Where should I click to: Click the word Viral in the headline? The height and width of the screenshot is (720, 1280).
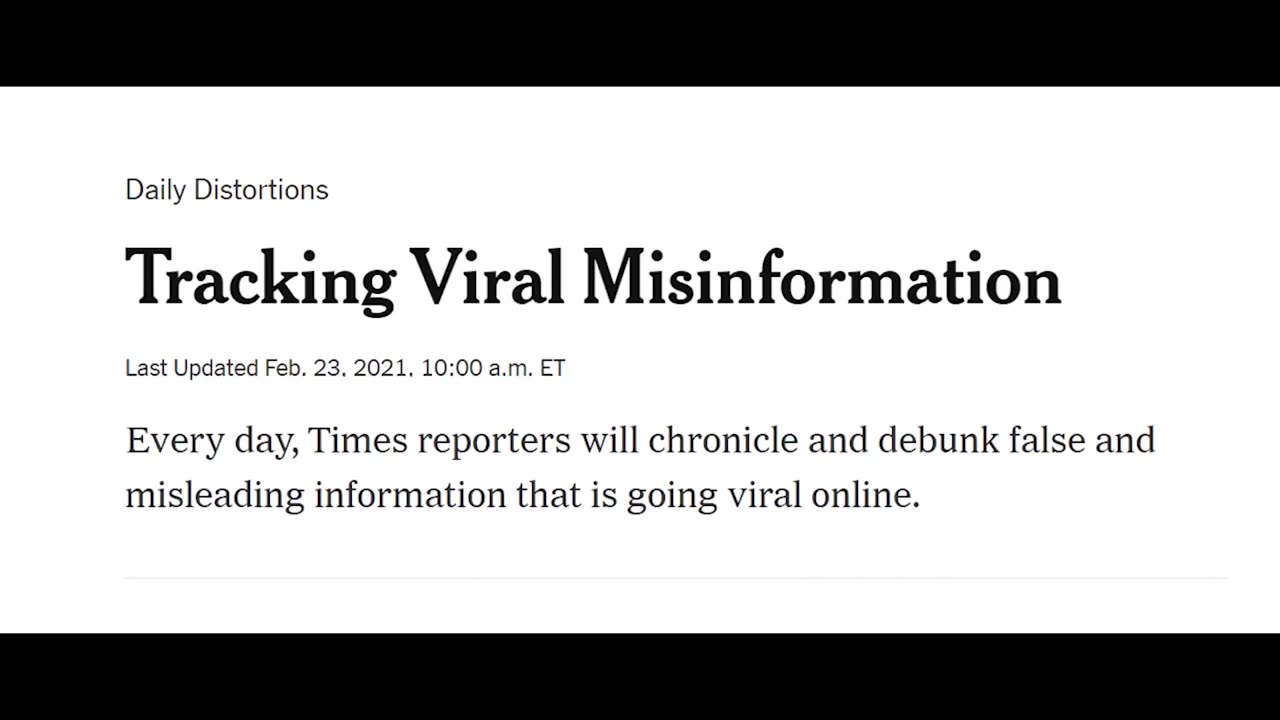(489, 276)
